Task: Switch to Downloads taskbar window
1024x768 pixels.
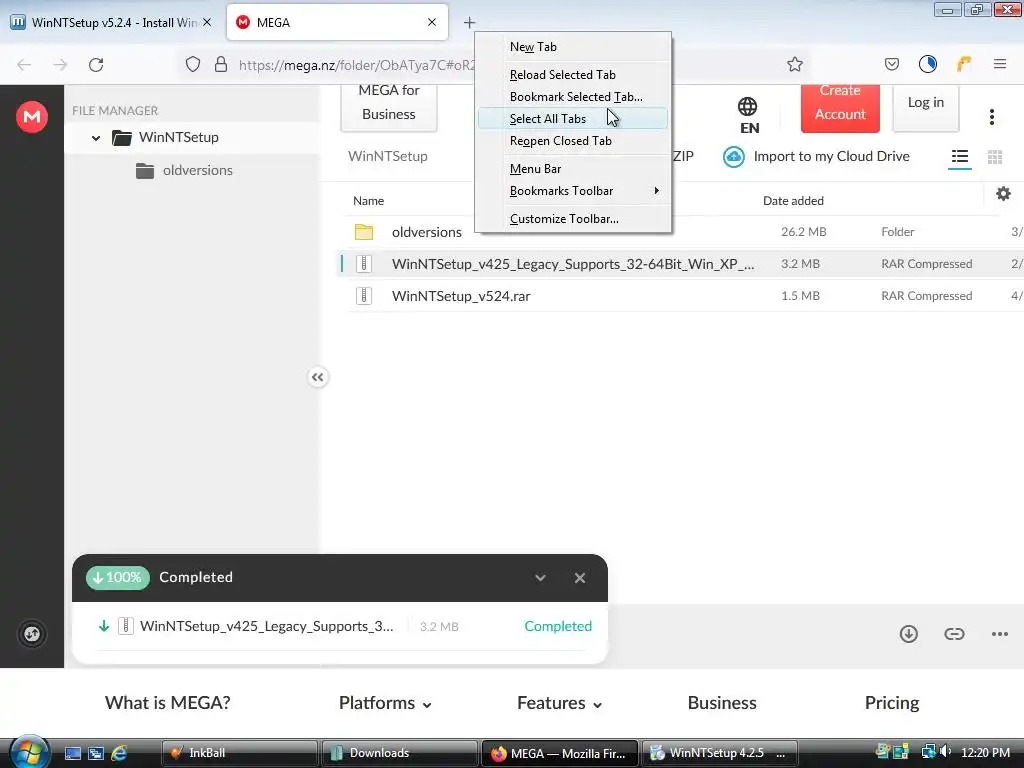Action: [x=400, y=753]
